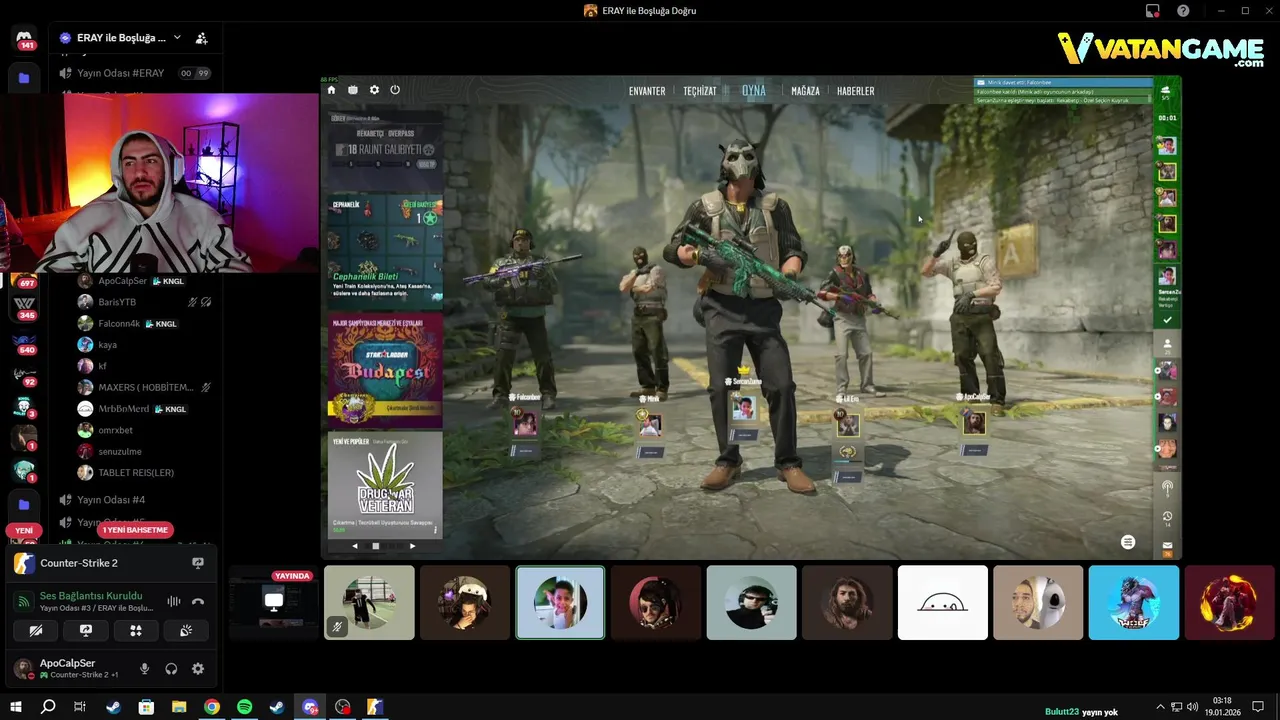
Task: Go to next store carousel item
Action: tap(413, 546)
